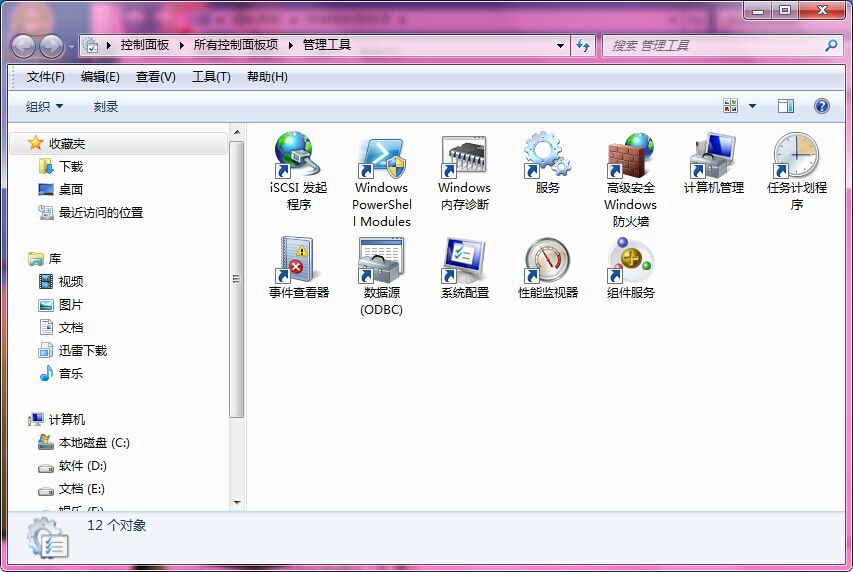Open recent pages dropdown beside Forward
This screenshot has height=572, width=853.
pyautogui.click(x=71, y=47)
